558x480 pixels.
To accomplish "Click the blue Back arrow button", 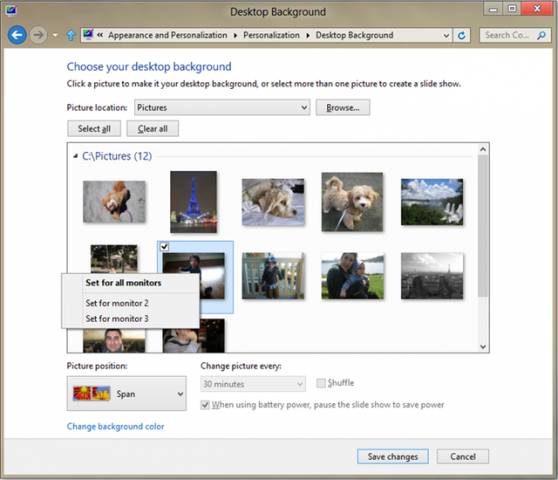I will tap(17, 35).
